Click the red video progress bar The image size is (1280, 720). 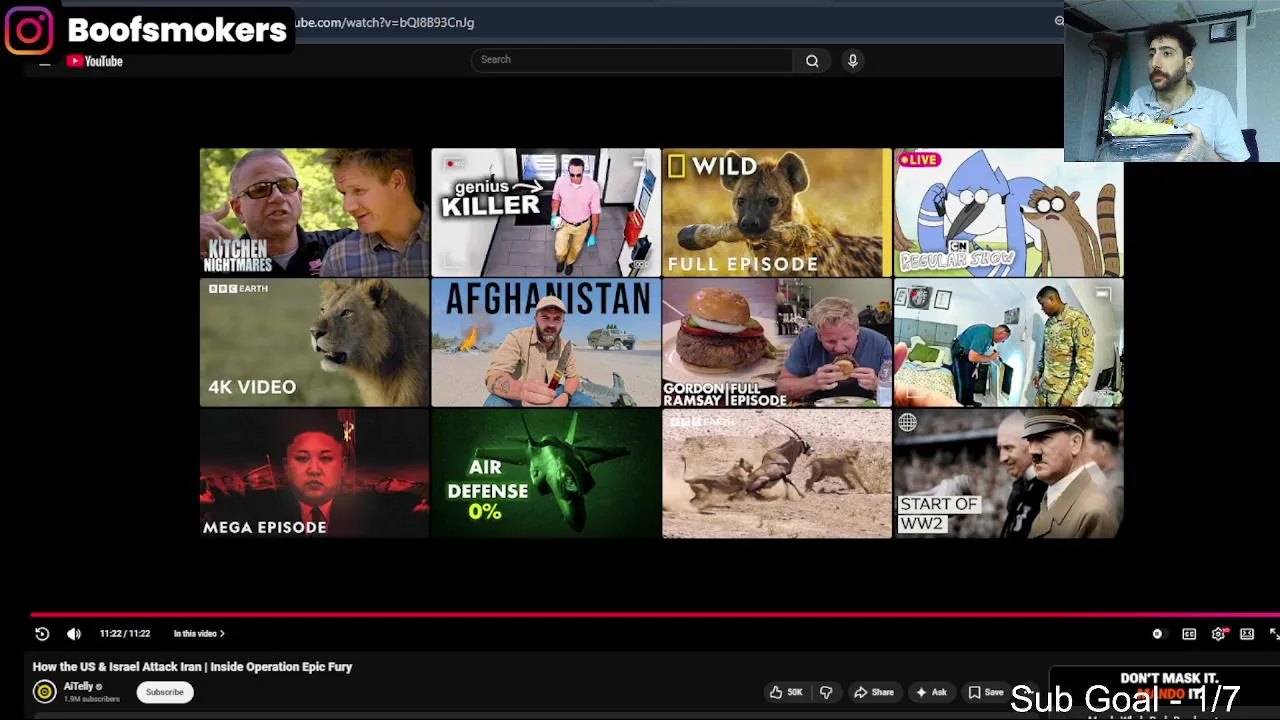point(655,615)
